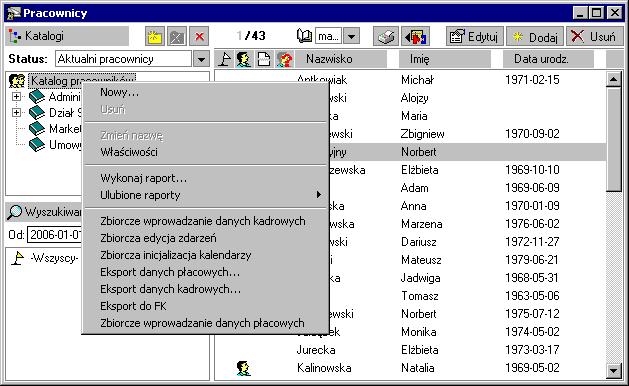
Task: Click date 1972-11-27 in Dariusz row
Action: pyautogui.click(x=532, y=242)
